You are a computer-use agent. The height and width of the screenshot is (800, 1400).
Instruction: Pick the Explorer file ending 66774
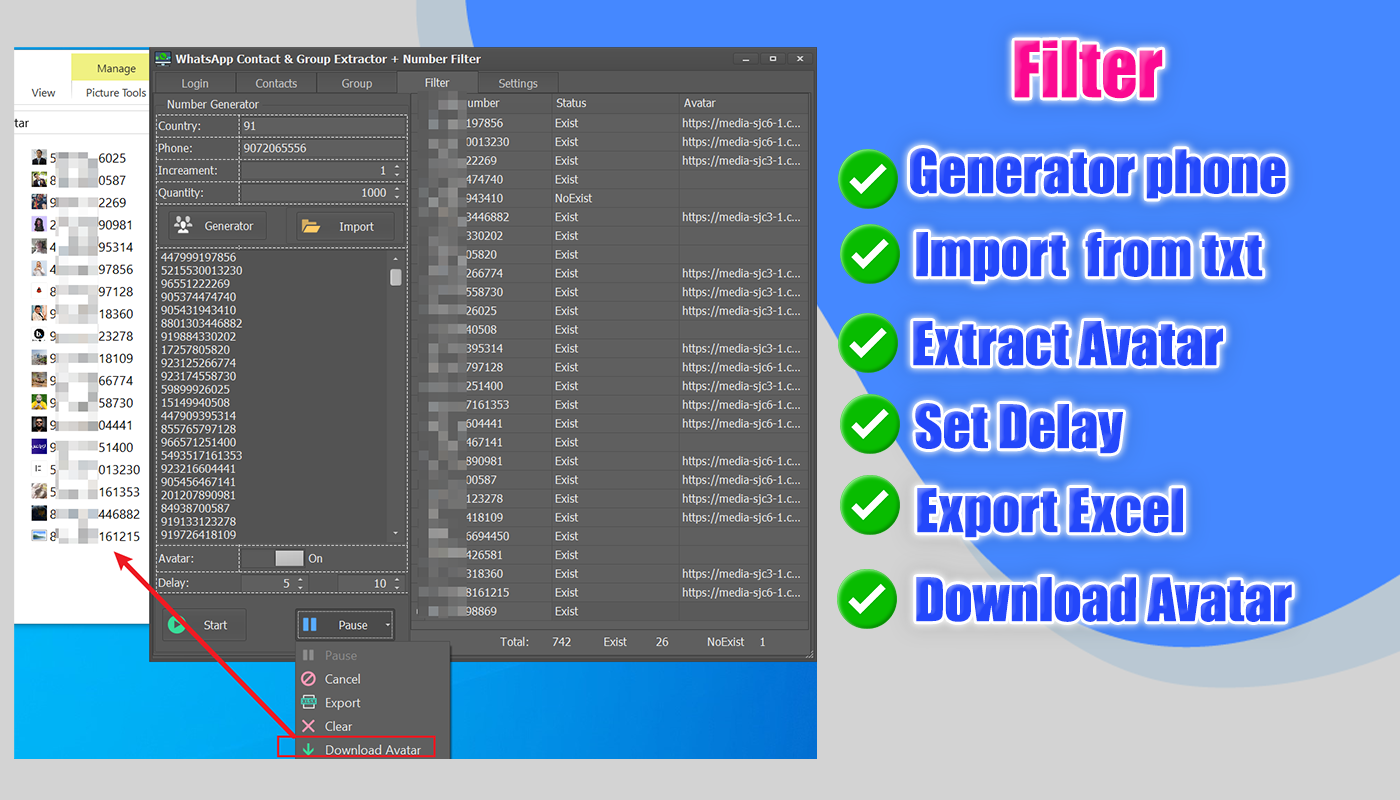(x=82, y=380)
